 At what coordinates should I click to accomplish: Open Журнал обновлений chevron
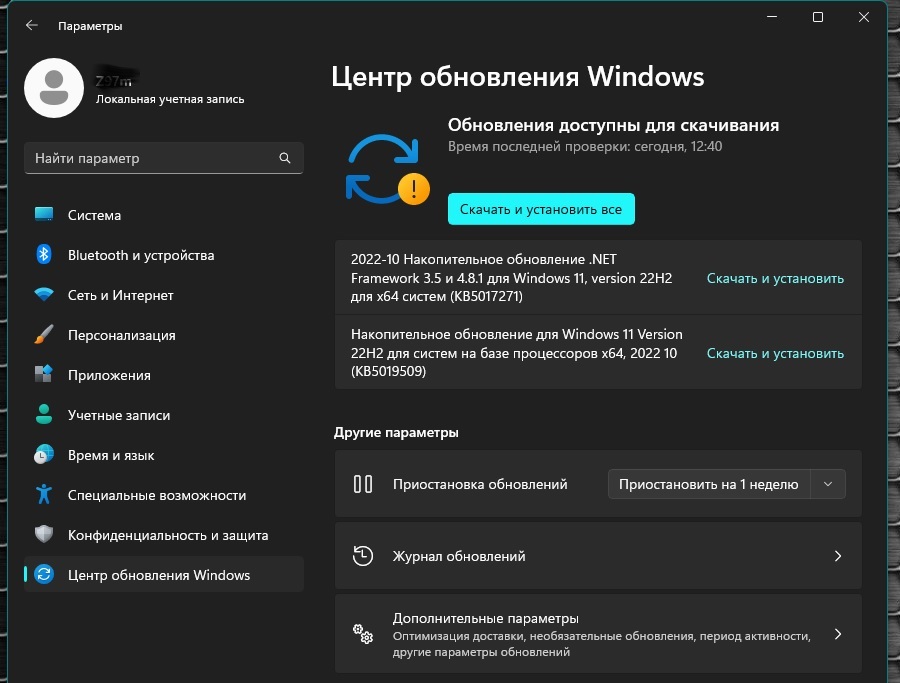pos(837,556)
